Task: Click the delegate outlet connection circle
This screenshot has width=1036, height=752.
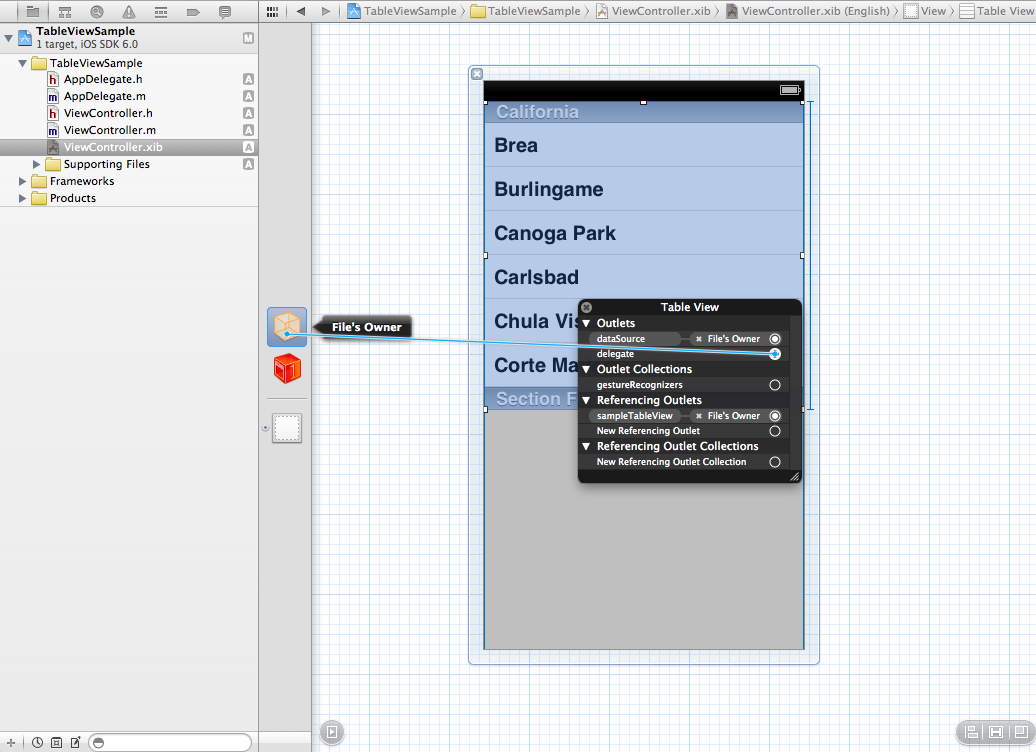Action: coord(775,354)
